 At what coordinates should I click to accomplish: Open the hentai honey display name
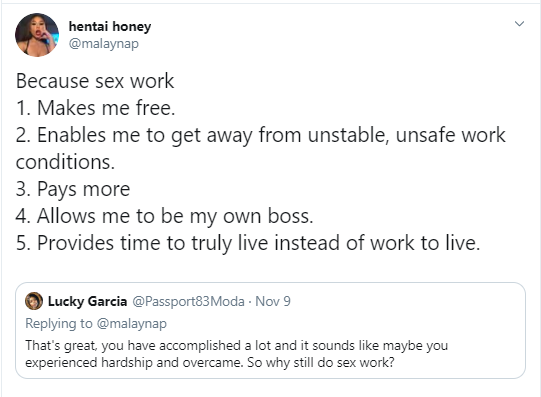point(110,27)
